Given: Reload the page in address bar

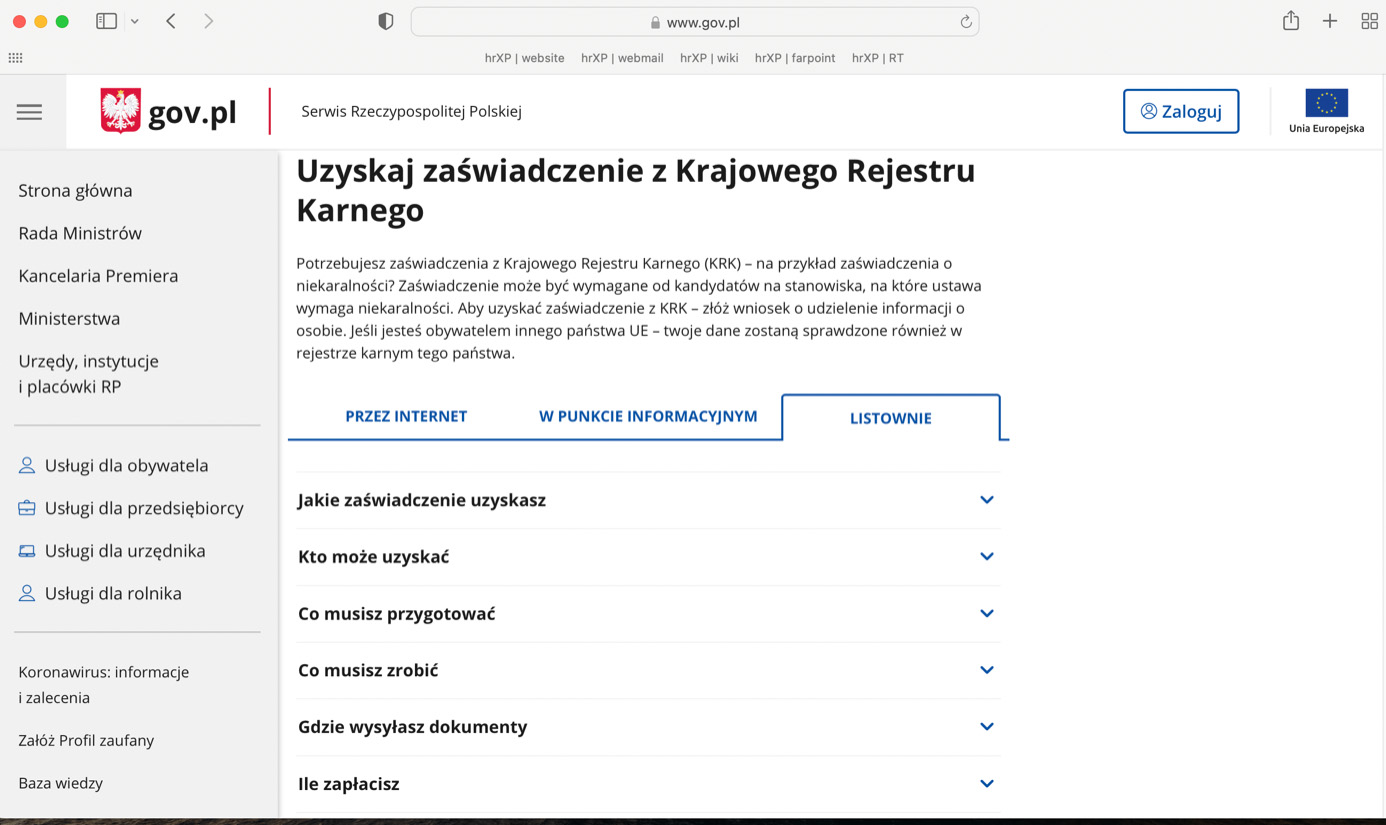Looking at the screenshot, I should tap(966, 22).
